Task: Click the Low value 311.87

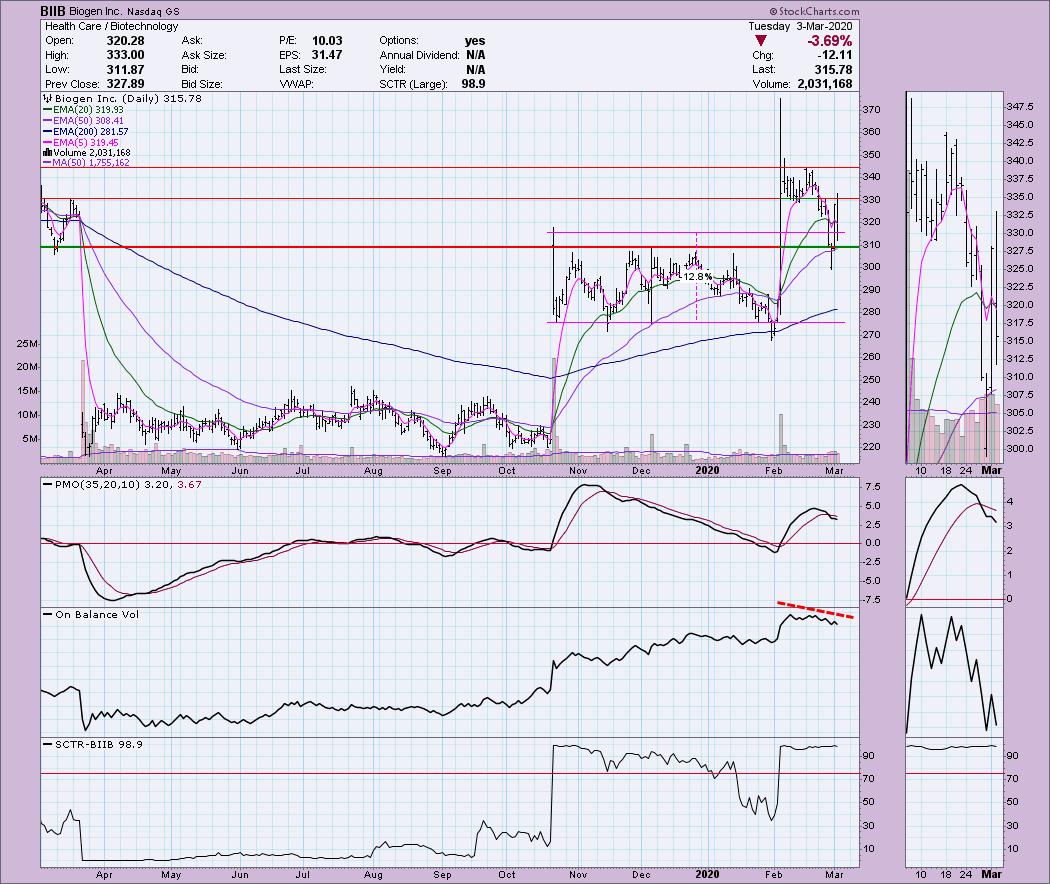Action: pos(125,70)
